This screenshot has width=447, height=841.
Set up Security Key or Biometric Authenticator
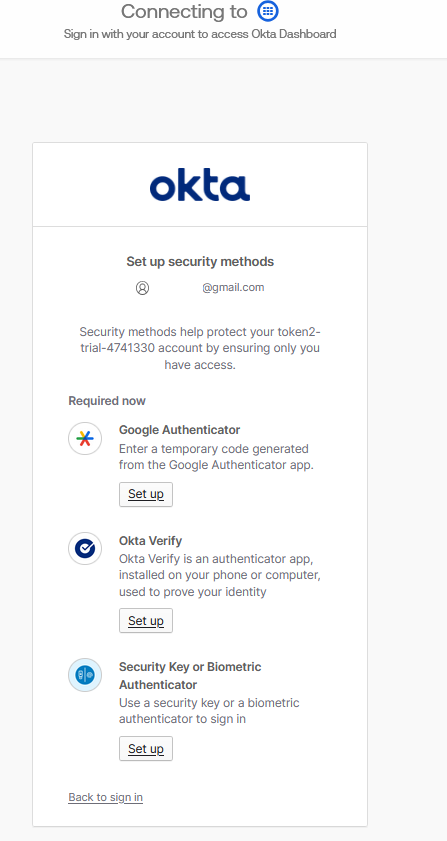pyautogui.click(x=146, y=748)
